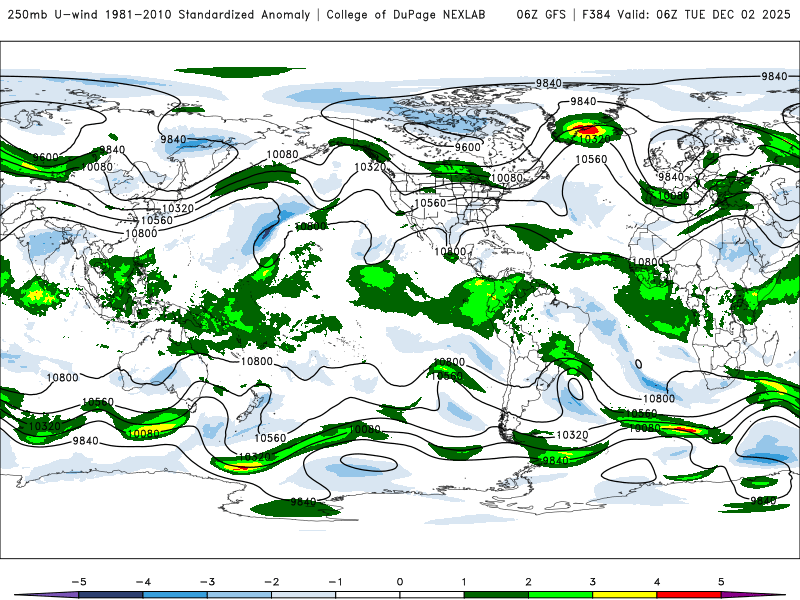Select the dark green swatch between 1 and 2

point(496,595)
